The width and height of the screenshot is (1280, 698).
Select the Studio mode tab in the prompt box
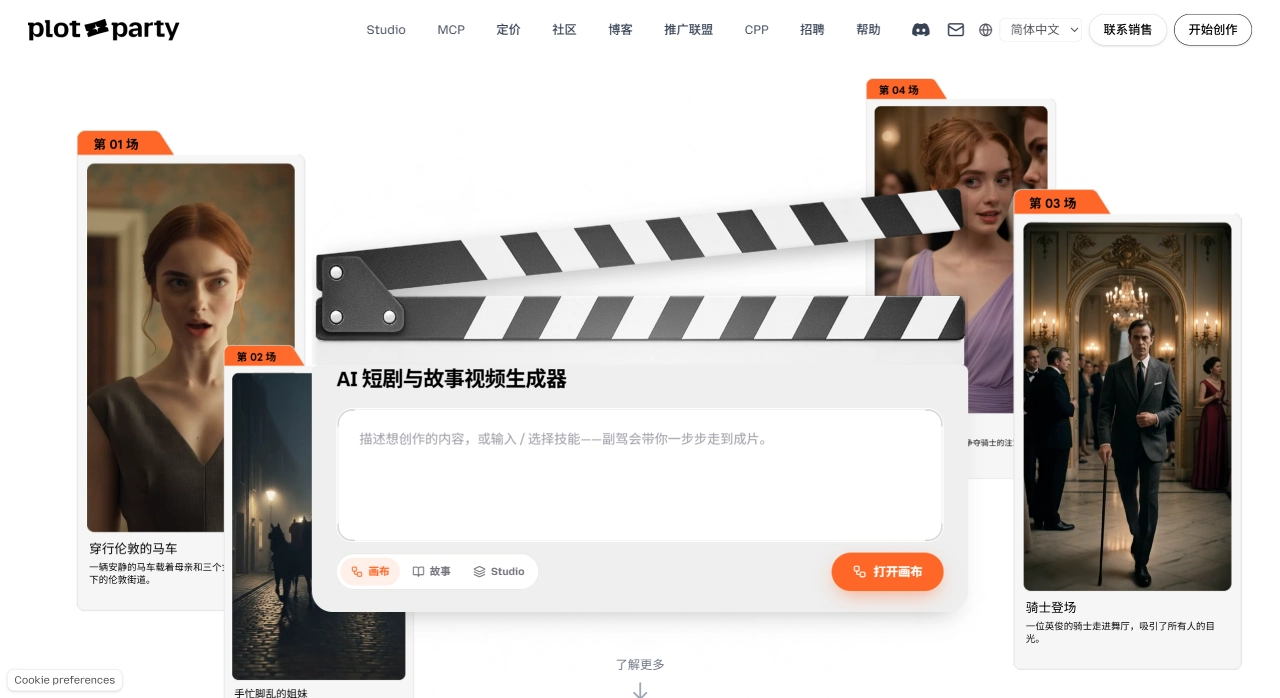pos(498,572)
